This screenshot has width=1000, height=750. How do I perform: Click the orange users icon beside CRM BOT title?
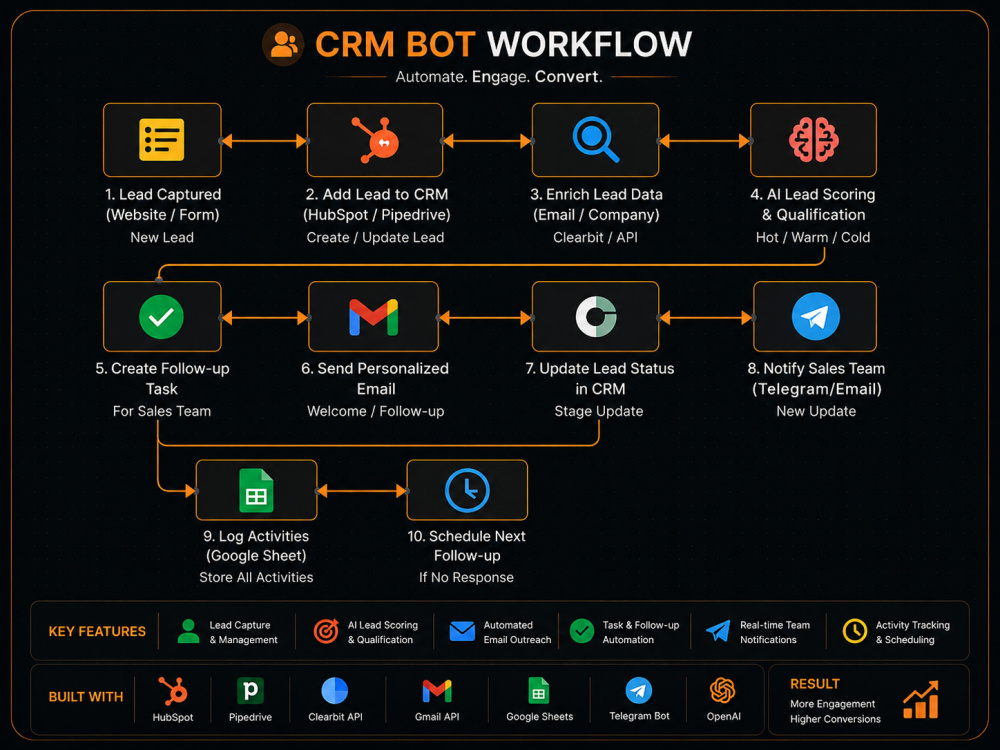click(283, 45)
